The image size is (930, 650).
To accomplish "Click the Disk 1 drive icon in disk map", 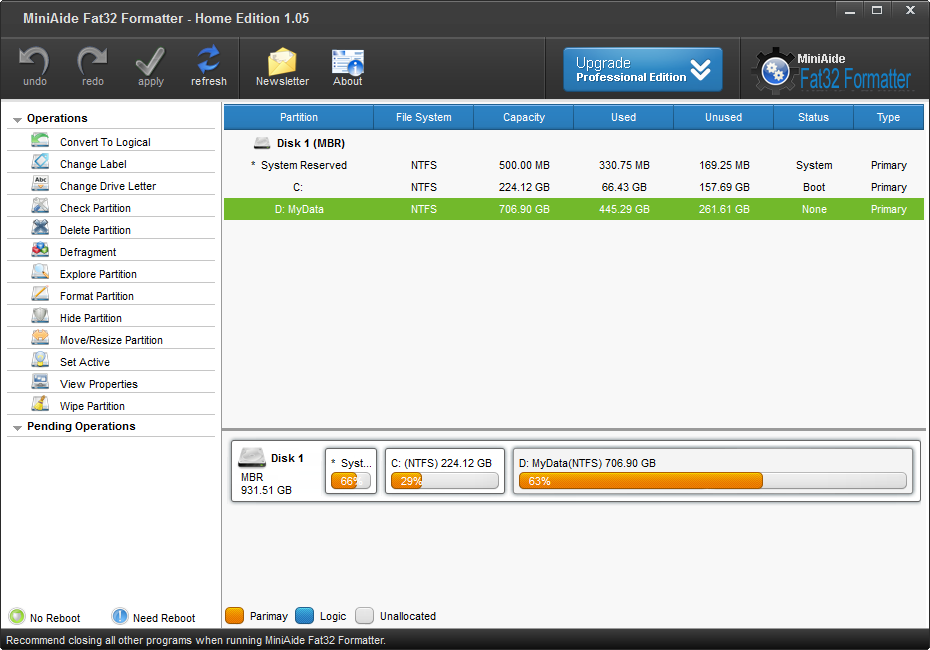I will (x=251, y=457).
